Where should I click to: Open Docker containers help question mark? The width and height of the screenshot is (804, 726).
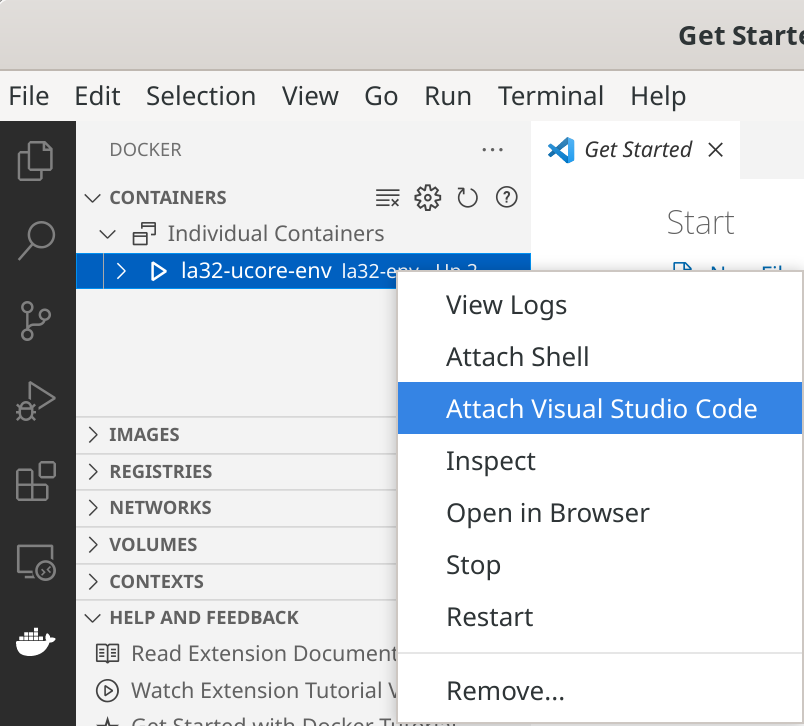click(x=506, y=197)
